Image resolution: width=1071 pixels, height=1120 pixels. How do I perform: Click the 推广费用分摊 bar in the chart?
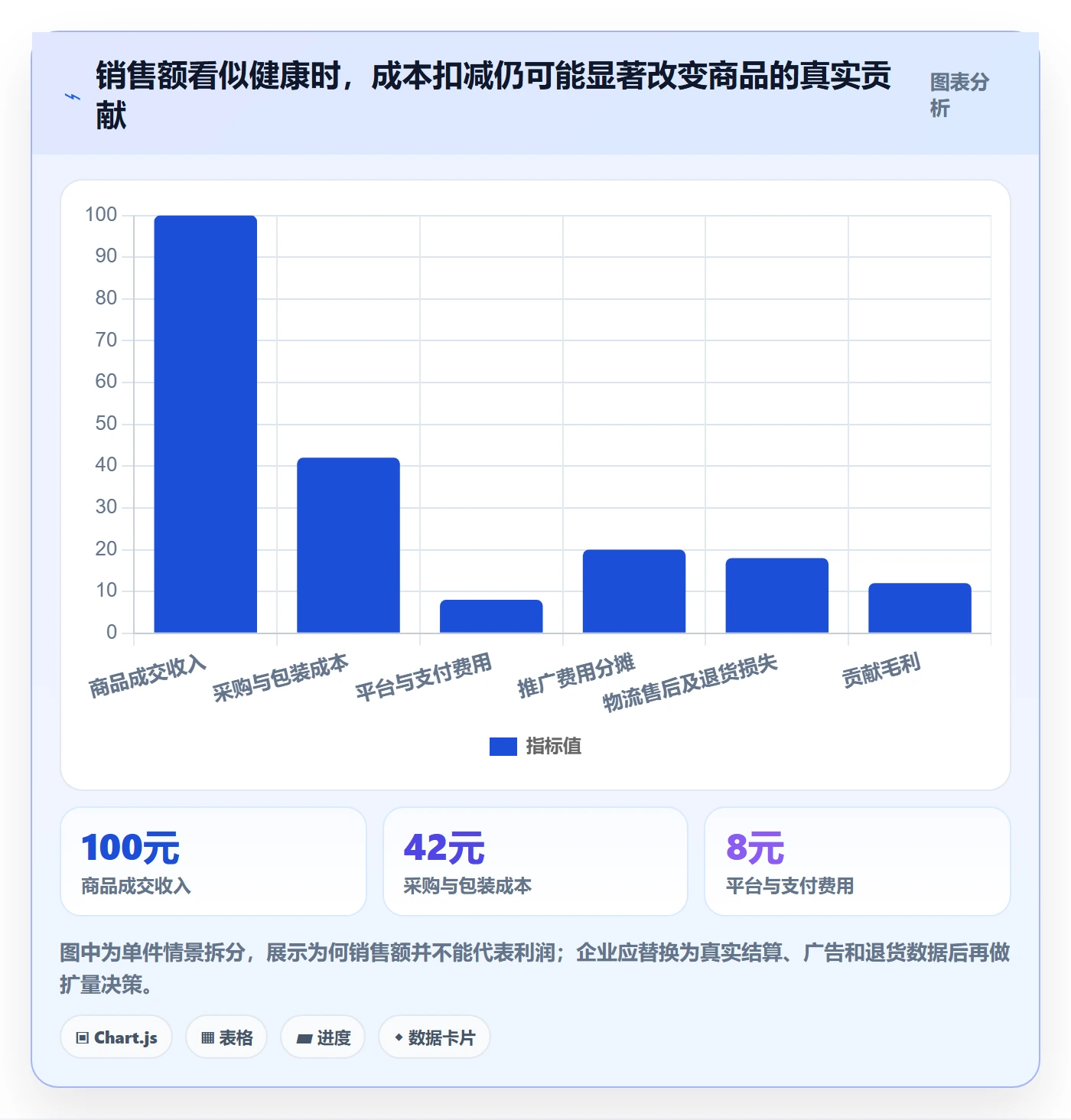pos(634,591)
